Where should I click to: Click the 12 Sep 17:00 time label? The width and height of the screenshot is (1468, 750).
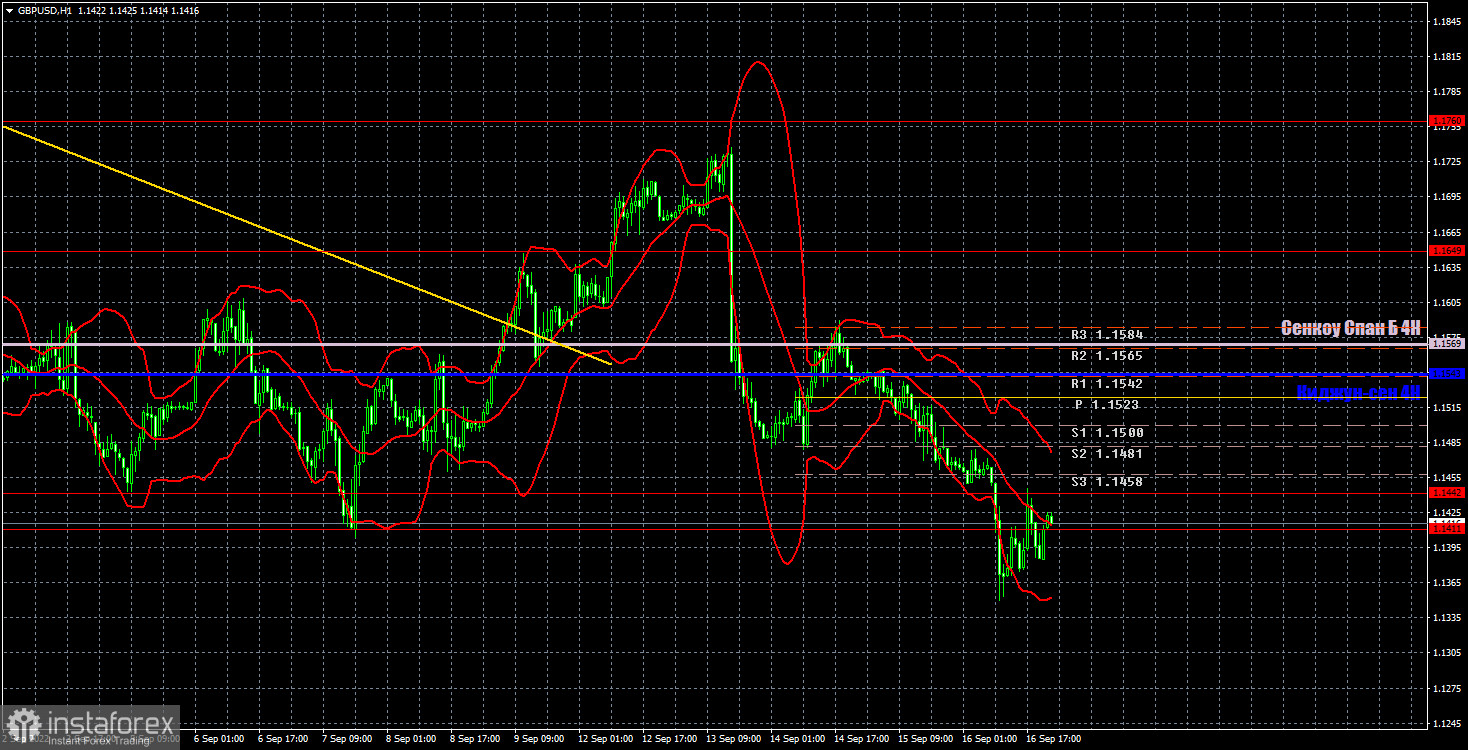coord(669,739)
